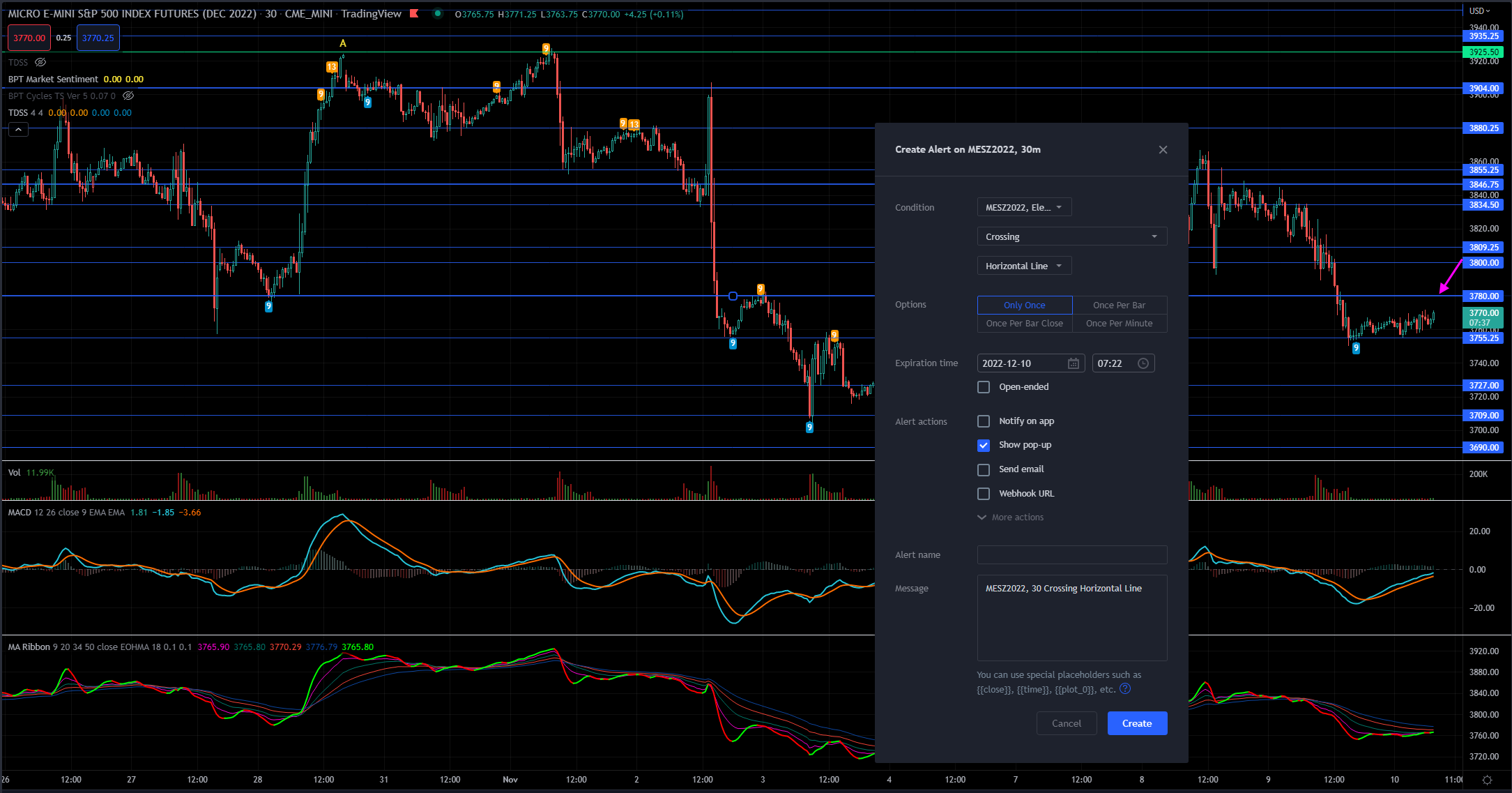Viewport: 1512px width, 793px height.
Task: Enable the Open-ended checkbox
Action: pos(984,387)
